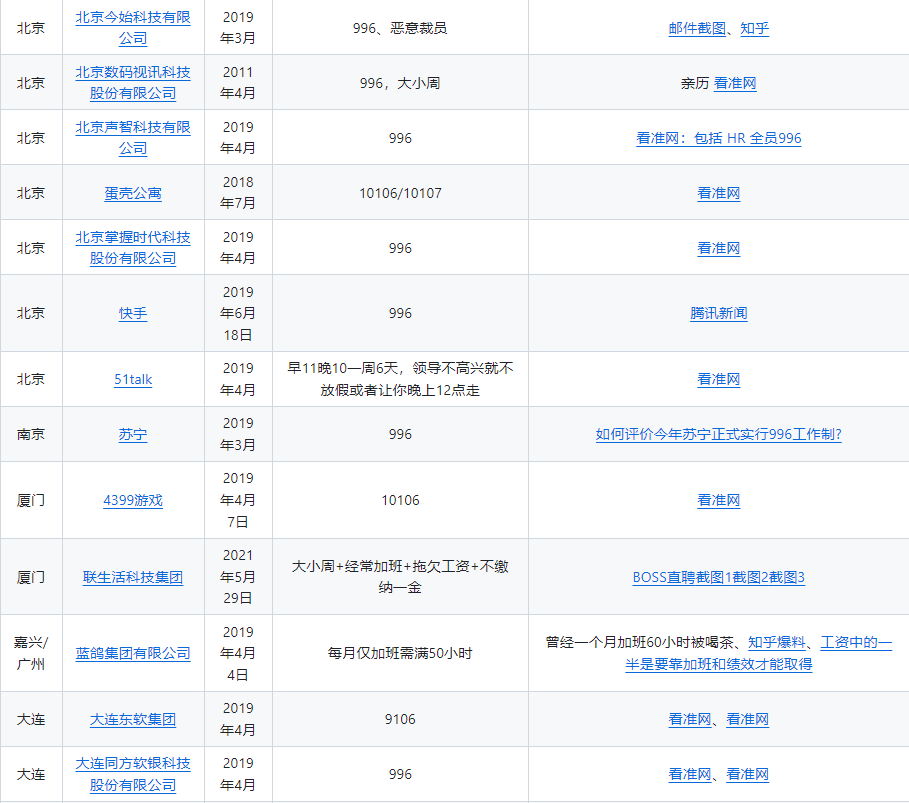Open 看准网 source for 北京掌握时代科技 row
Viewport: 909px width, 803px height.
(719, 248)
